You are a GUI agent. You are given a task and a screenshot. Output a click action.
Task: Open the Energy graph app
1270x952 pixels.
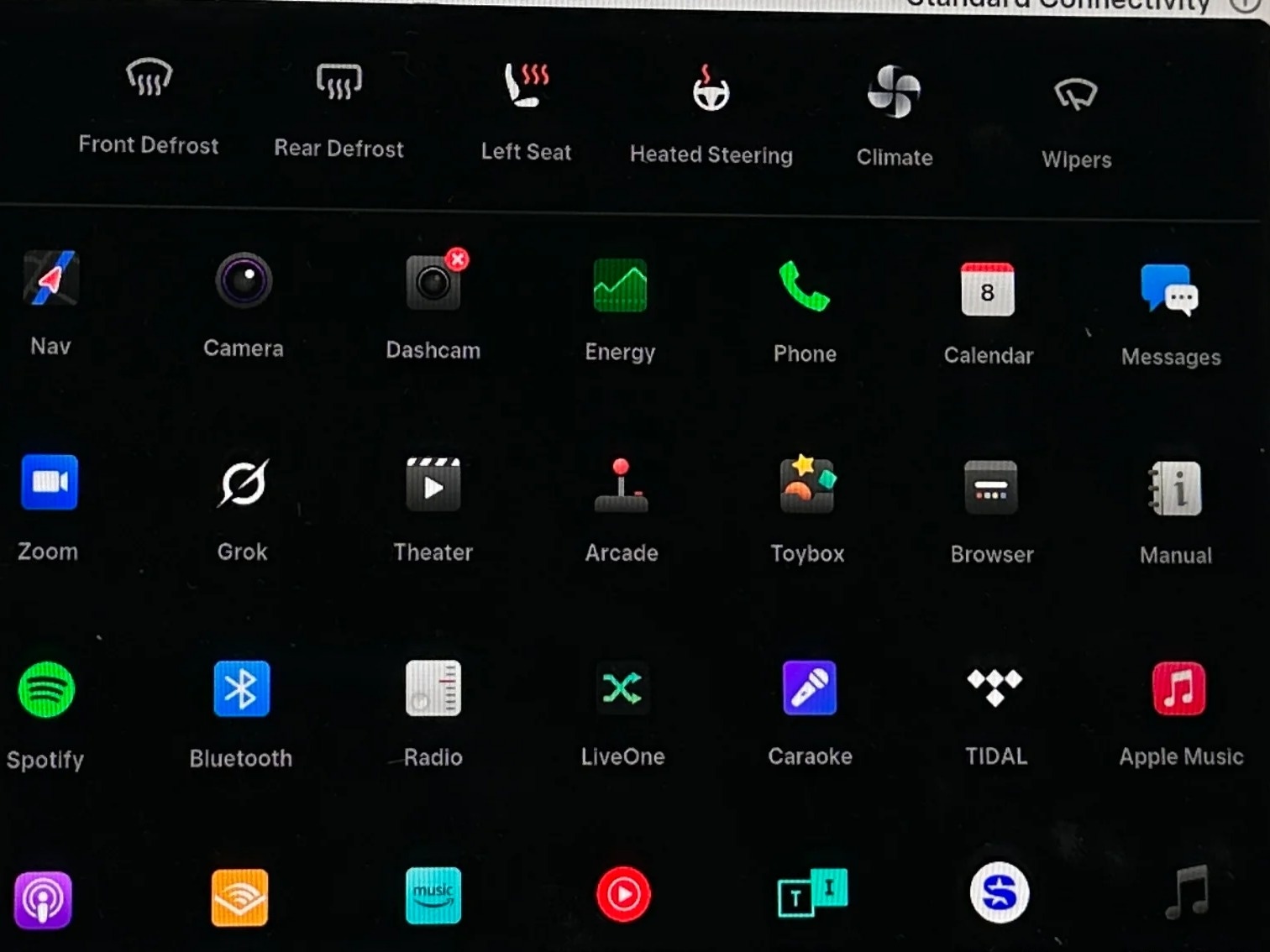620,286
